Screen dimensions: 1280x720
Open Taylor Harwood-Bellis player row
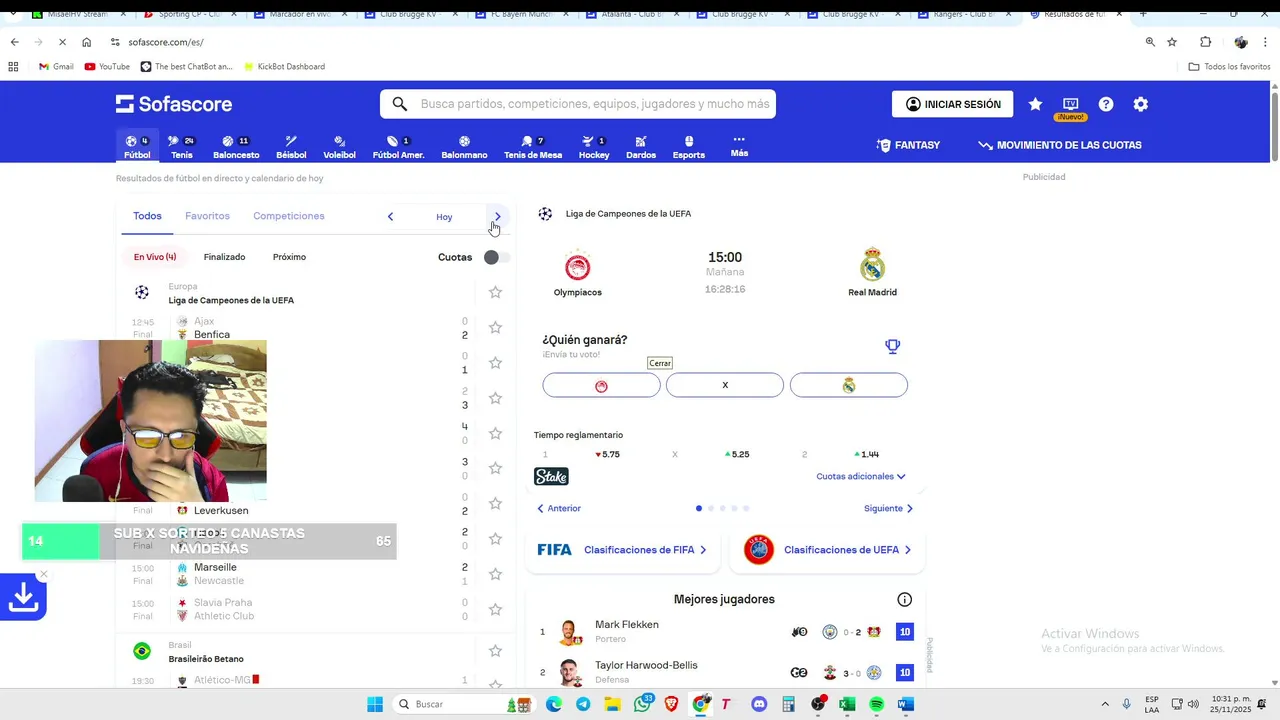point(725,672)
